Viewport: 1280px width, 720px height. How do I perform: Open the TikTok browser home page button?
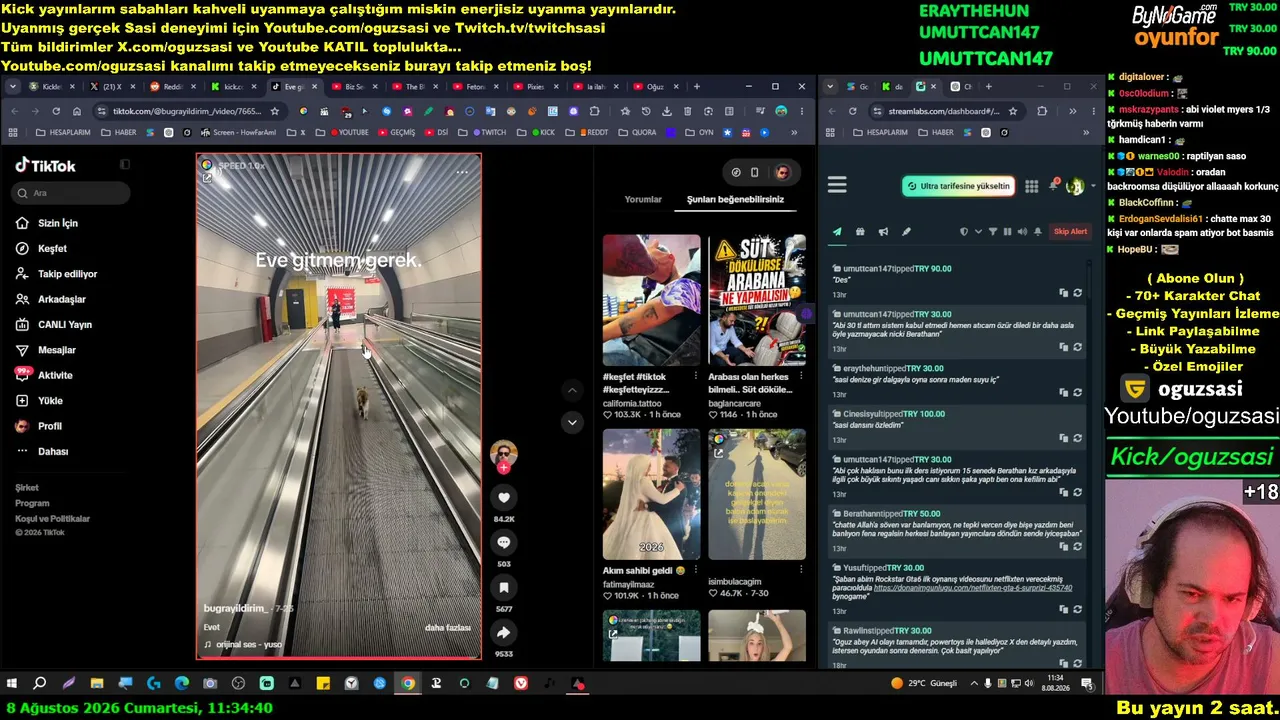[x=79, y=111]
